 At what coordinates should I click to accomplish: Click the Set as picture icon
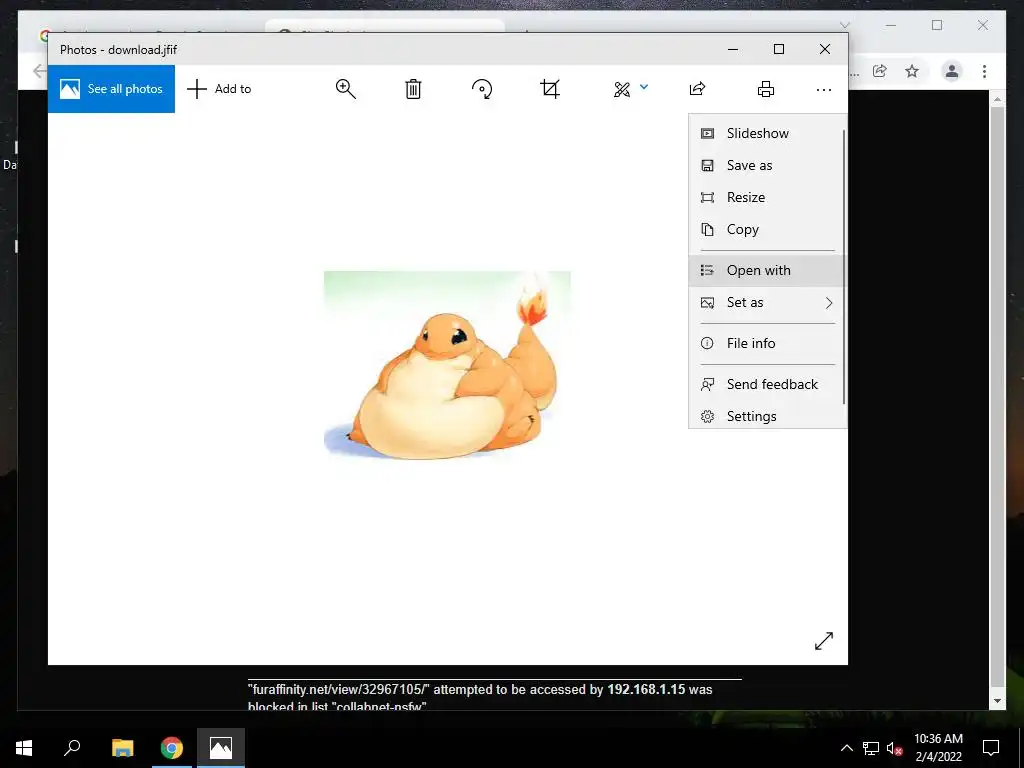click(707, 302)
